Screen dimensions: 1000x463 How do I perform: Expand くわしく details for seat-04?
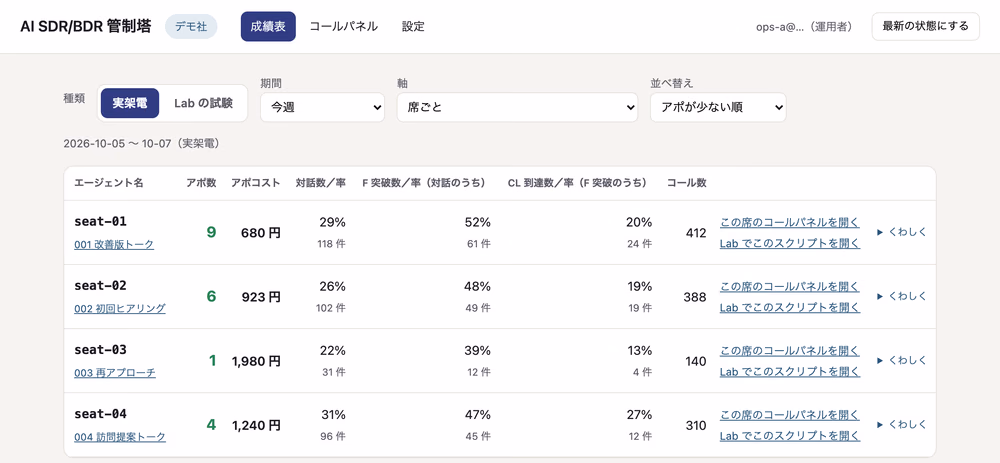point(902,425)
